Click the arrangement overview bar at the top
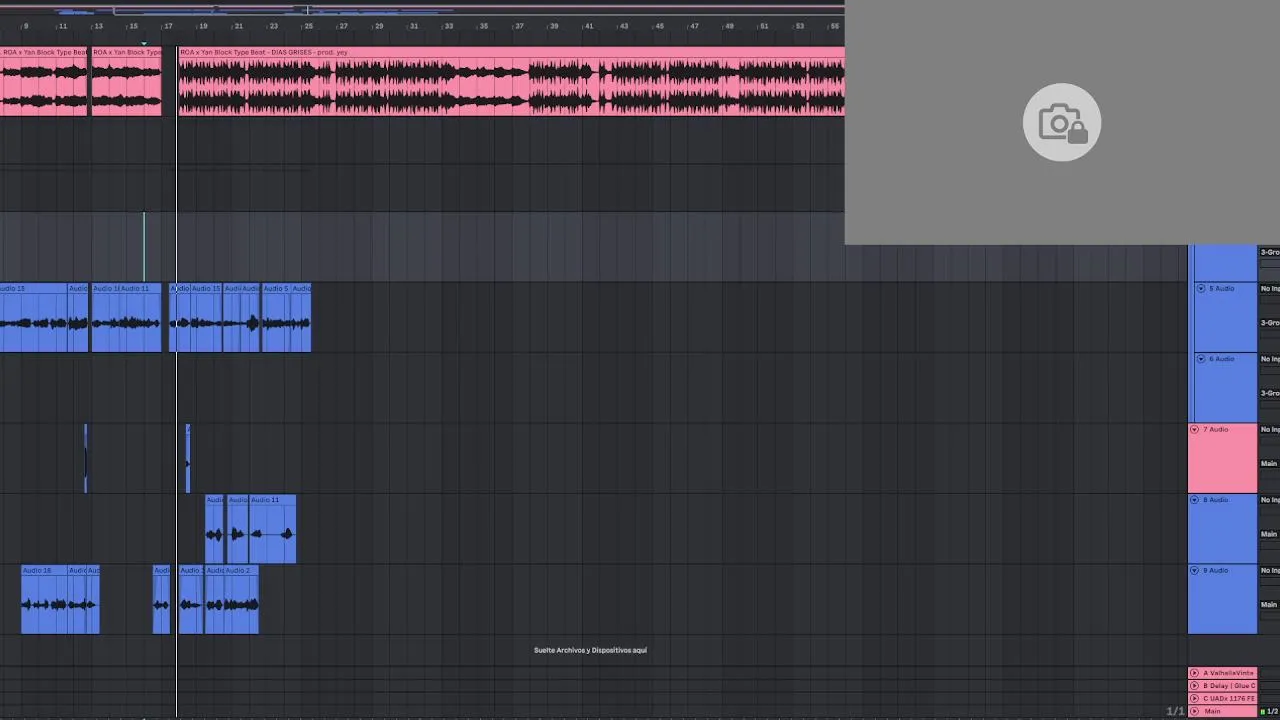 (422, 10)
